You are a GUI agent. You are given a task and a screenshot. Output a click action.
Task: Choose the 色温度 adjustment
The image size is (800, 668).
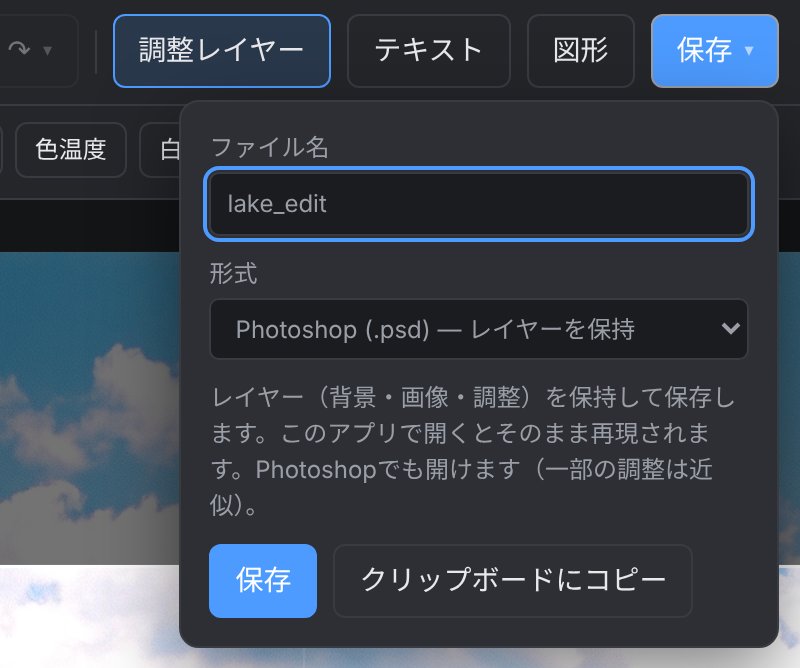71,150
